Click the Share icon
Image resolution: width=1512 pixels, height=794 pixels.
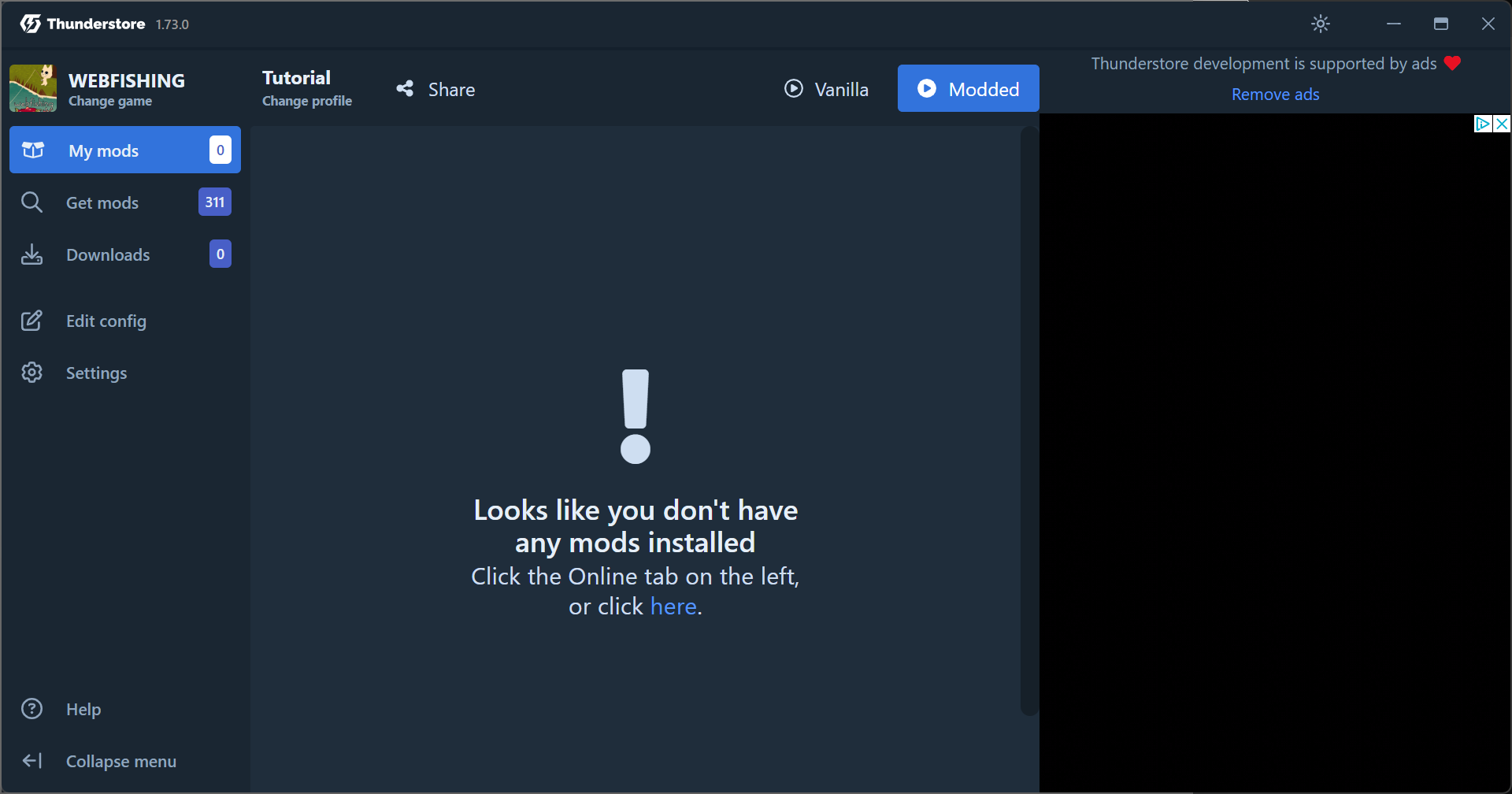pos(405,89)
